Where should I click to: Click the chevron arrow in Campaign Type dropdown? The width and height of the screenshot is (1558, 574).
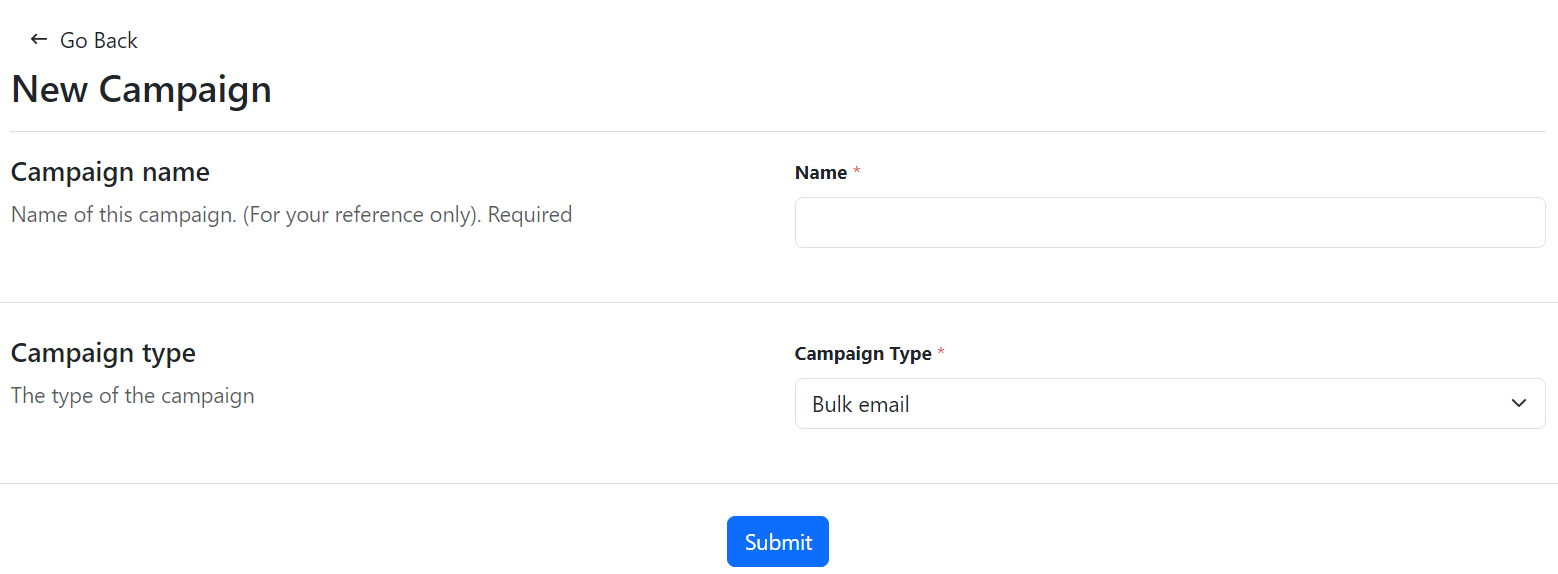pyautogui.click(x=1519, y=403)
